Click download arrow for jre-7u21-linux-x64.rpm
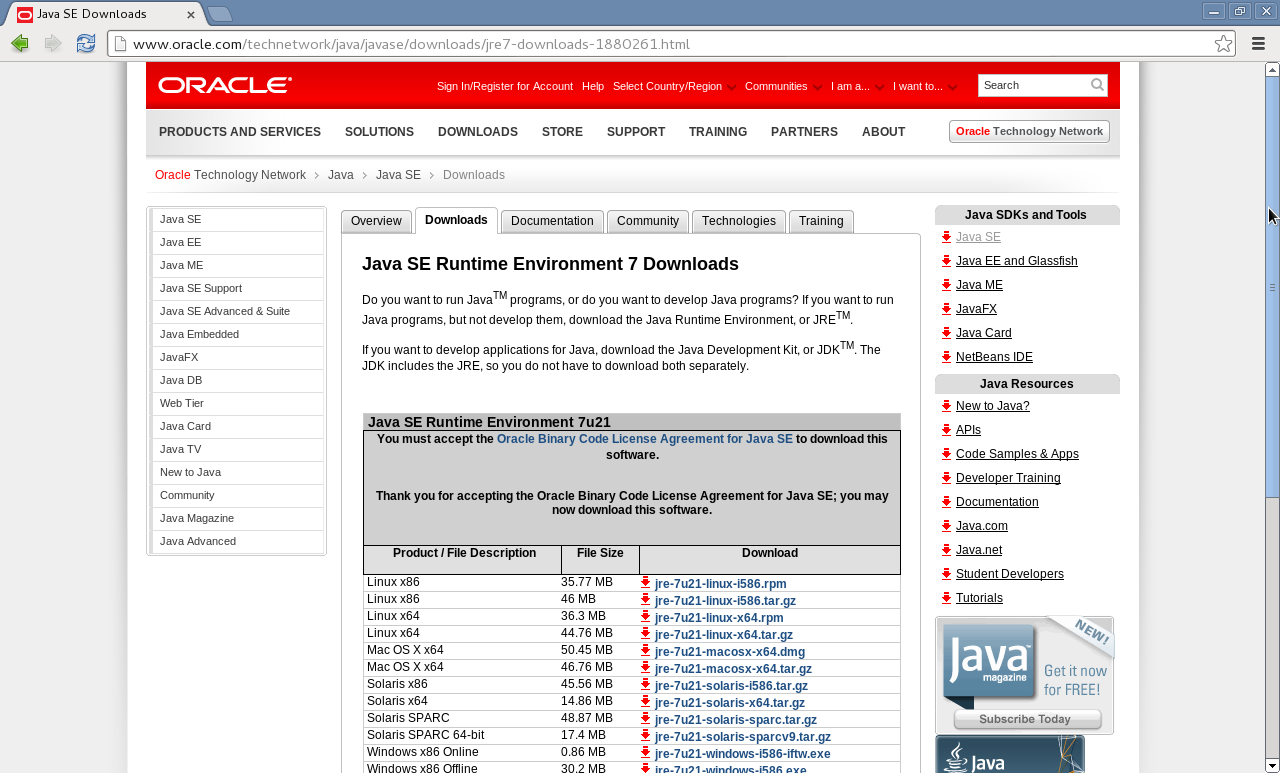The width and height of the screenshot is (1280, 773). coord(646,617)
